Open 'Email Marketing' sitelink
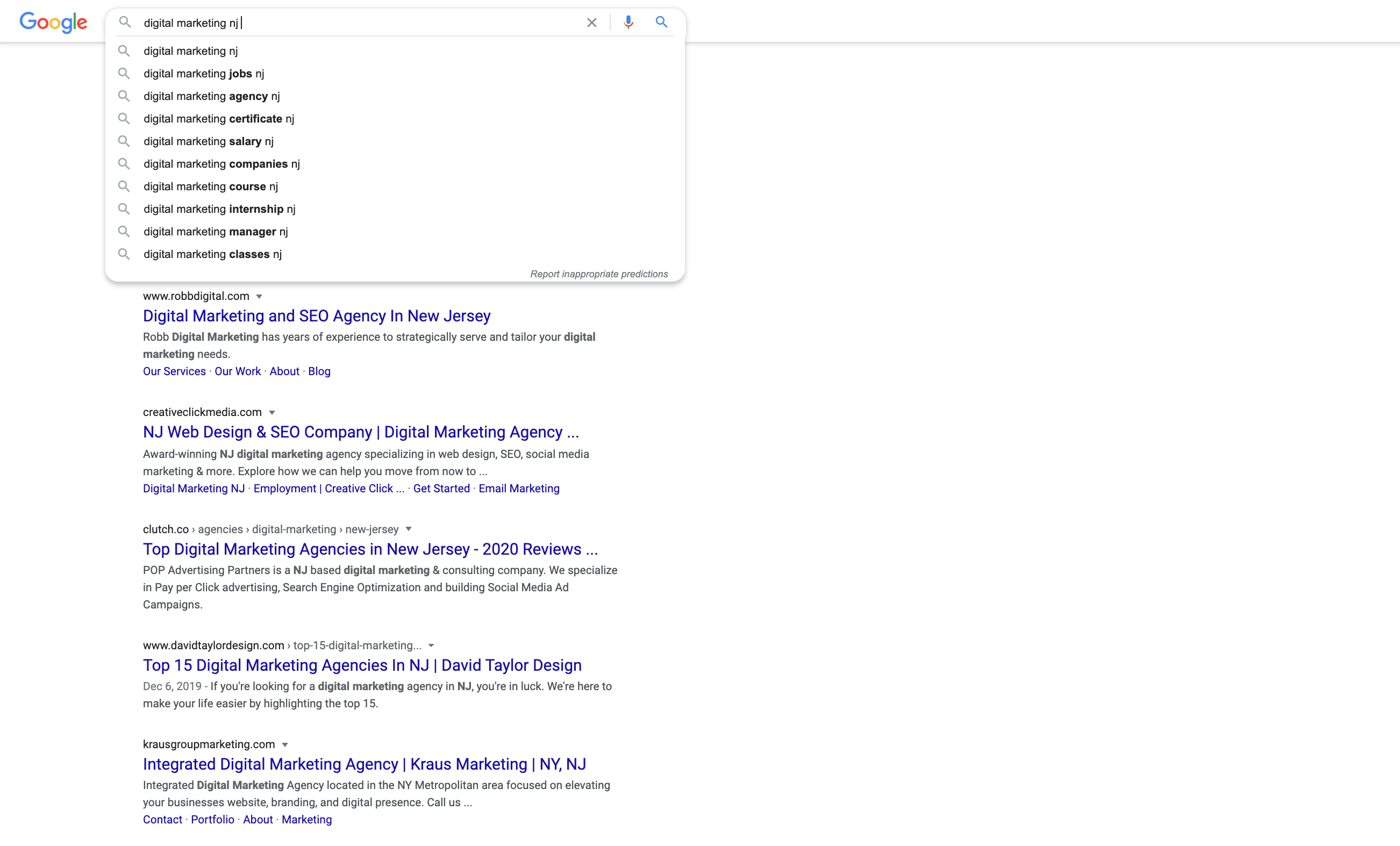This screenshot has width=1400, height=846. point(519,489)
